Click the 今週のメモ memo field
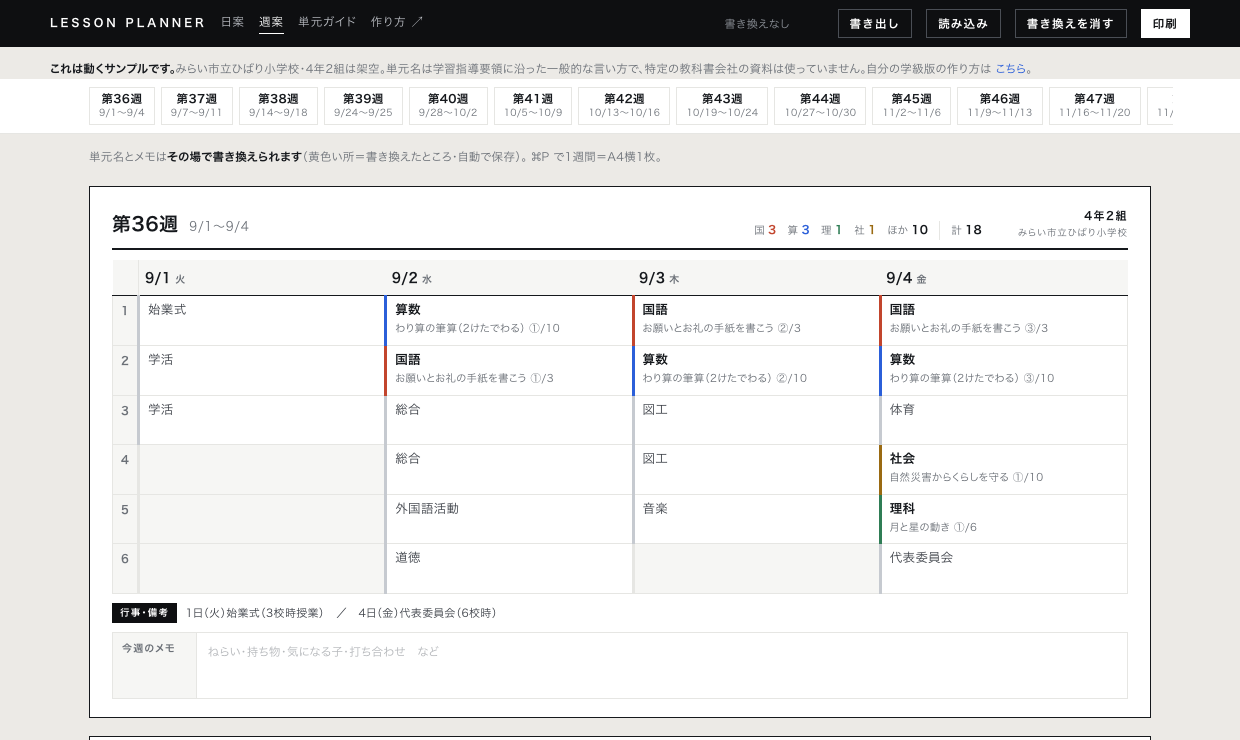The image size is (1240, 740). coord(661,665)
